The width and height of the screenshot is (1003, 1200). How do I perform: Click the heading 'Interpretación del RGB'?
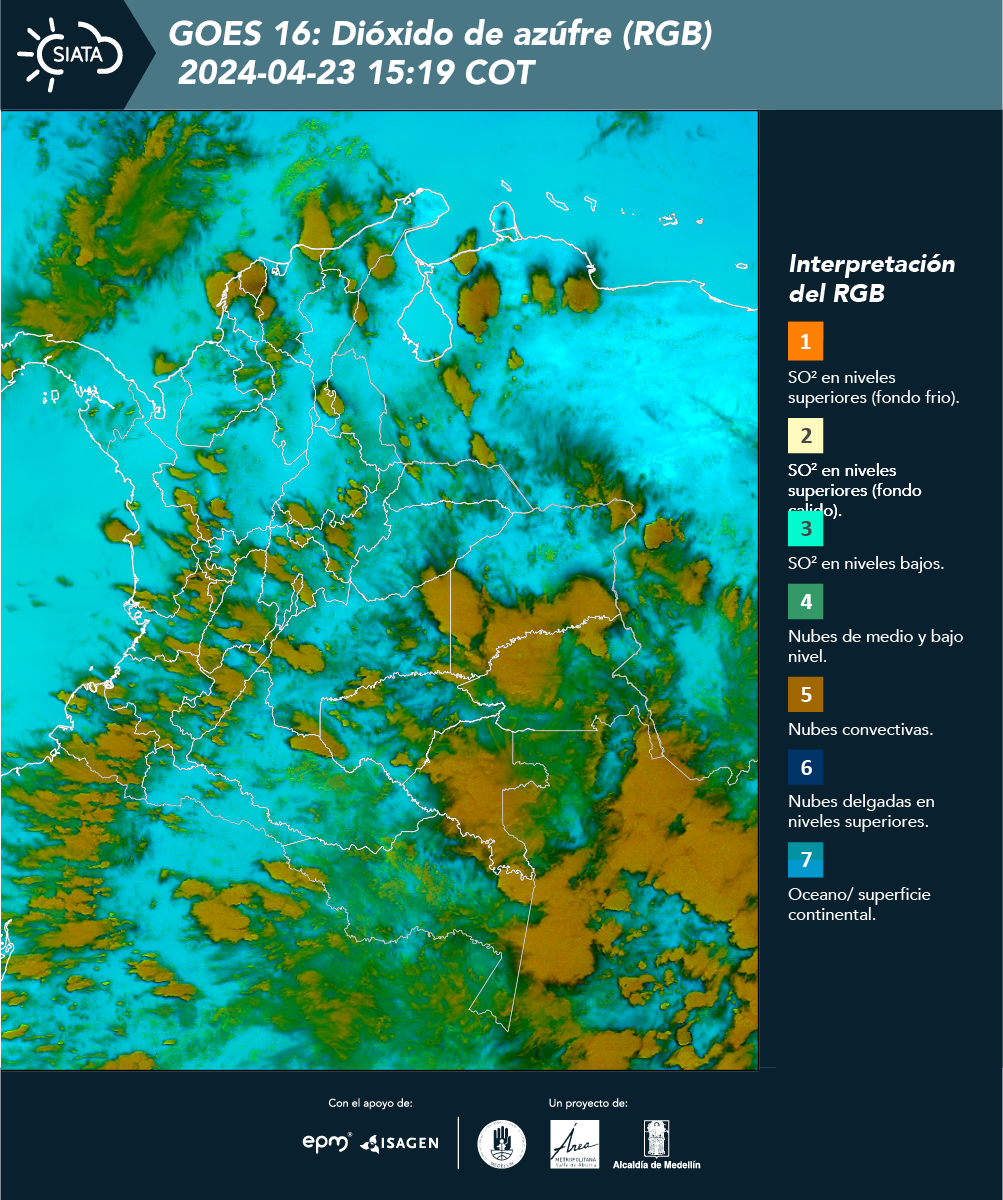[872, 279]
